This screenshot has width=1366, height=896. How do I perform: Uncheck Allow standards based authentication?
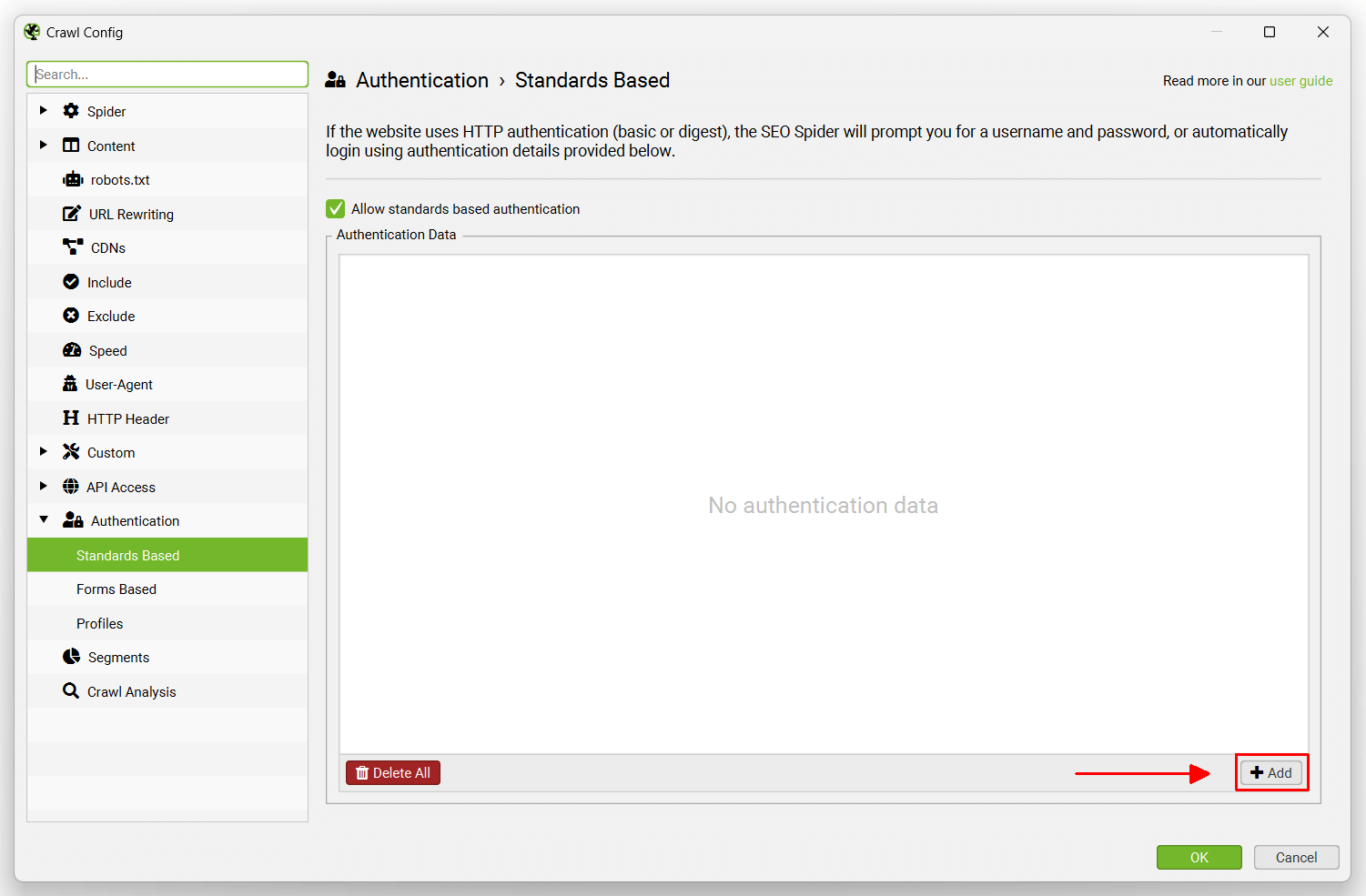coord(335,208)
